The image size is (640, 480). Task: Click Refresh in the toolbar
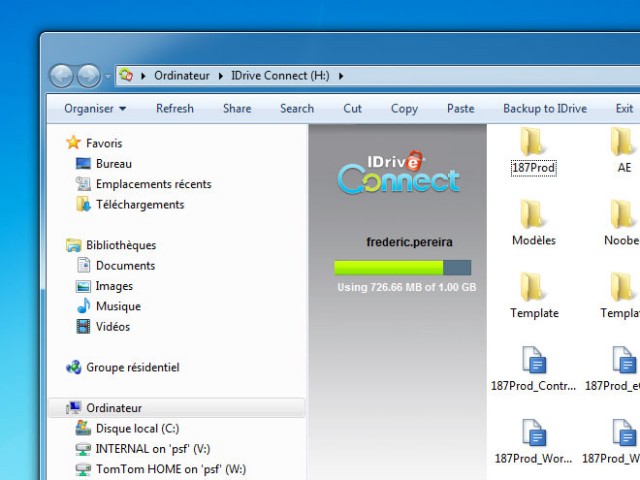[x=175, y=109]
